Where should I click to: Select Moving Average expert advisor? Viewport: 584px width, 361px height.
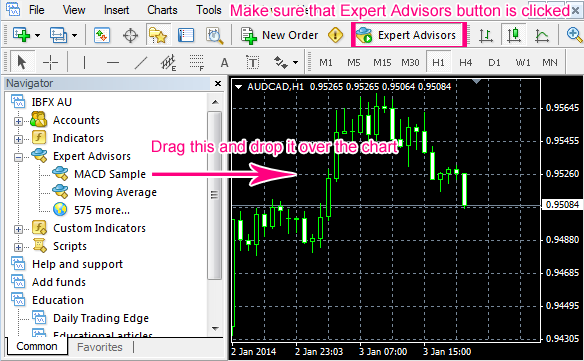tap(115, 192)
